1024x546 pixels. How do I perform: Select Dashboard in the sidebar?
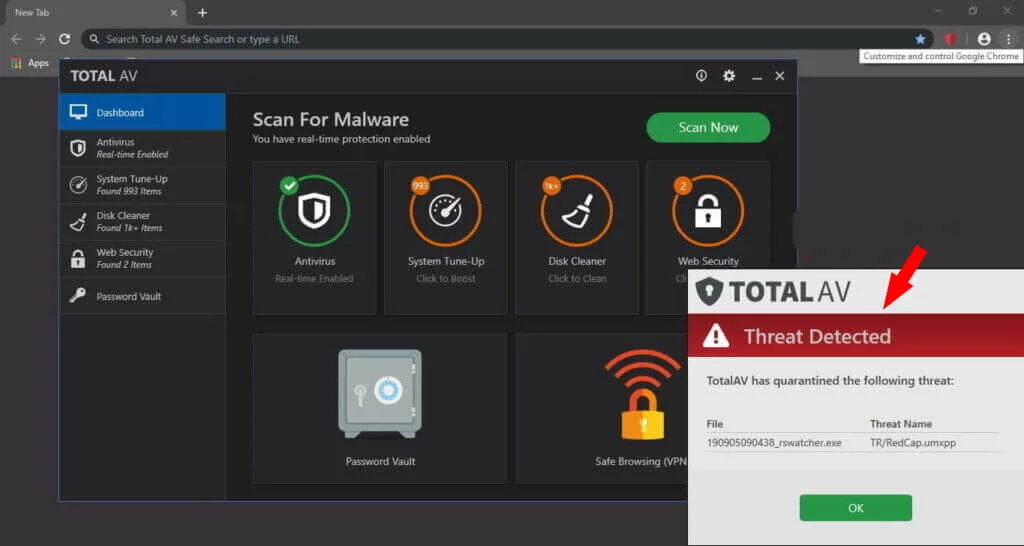pyautogui.click(x=142, y=113)
